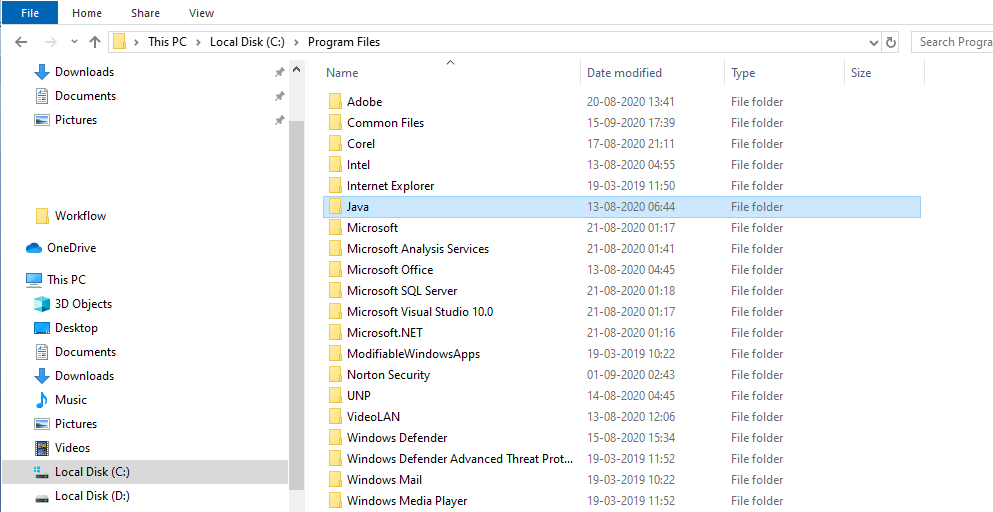
Task: Select the Norton Security folder icon
Action: pyautogui.click(x=335, y=374)
